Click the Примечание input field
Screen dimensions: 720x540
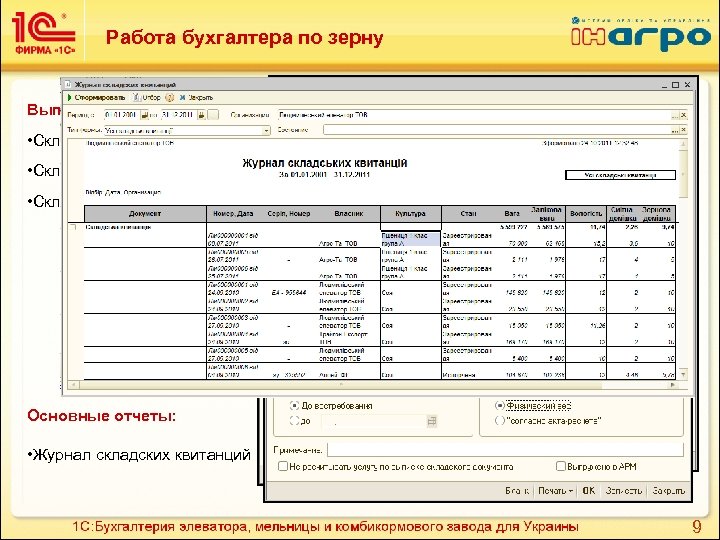(x=505, y=450)
